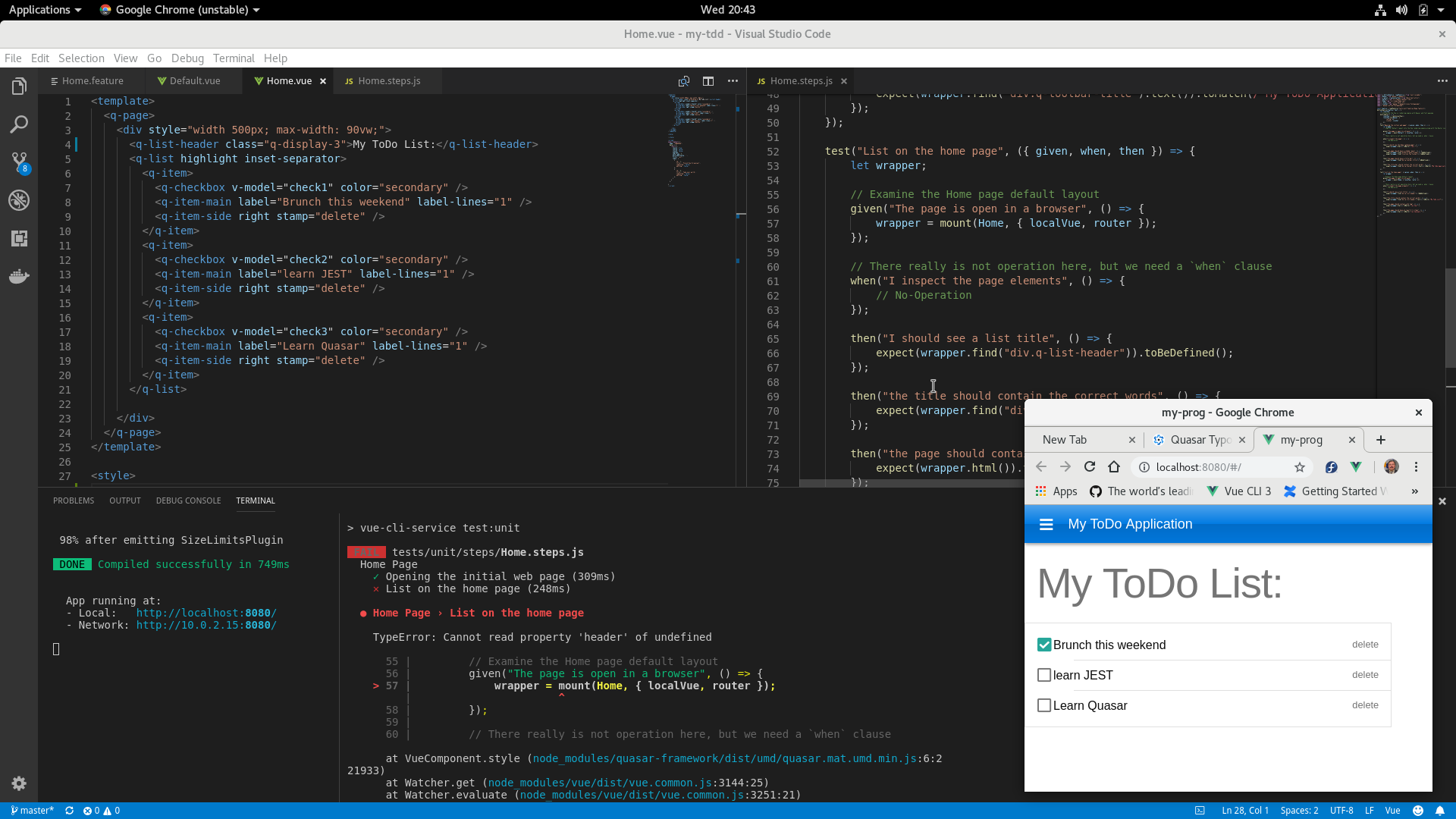Click the localhost:8080 local link

point(206,613)
